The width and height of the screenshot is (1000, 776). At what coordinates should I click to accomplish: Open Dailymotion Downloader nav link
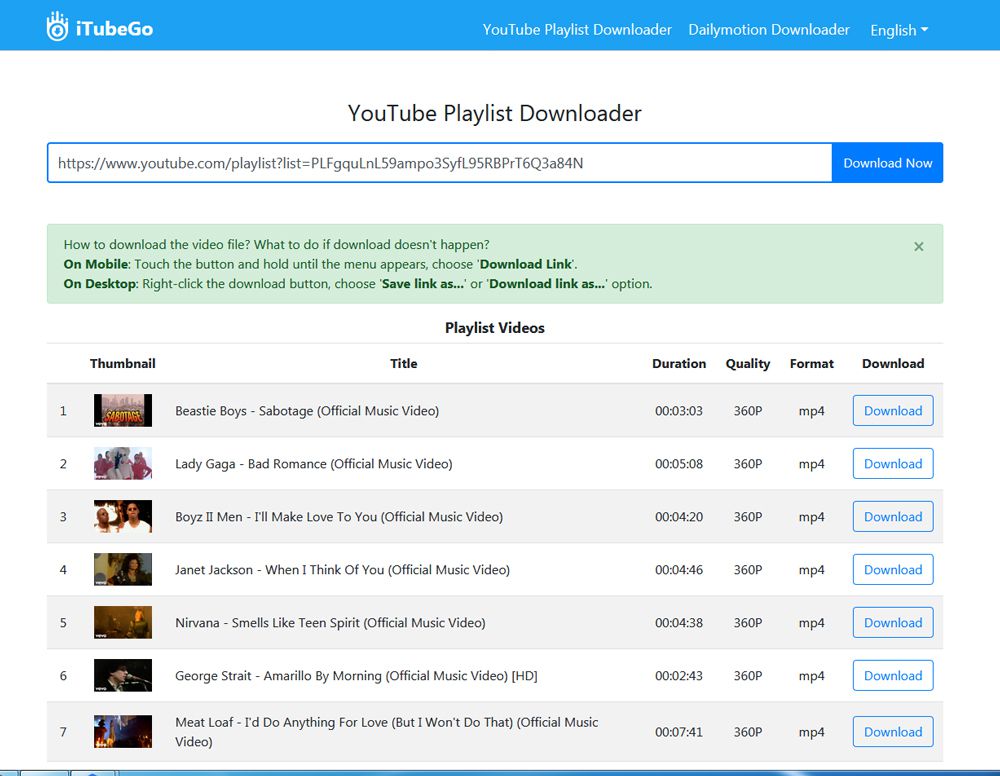(768, 29)
